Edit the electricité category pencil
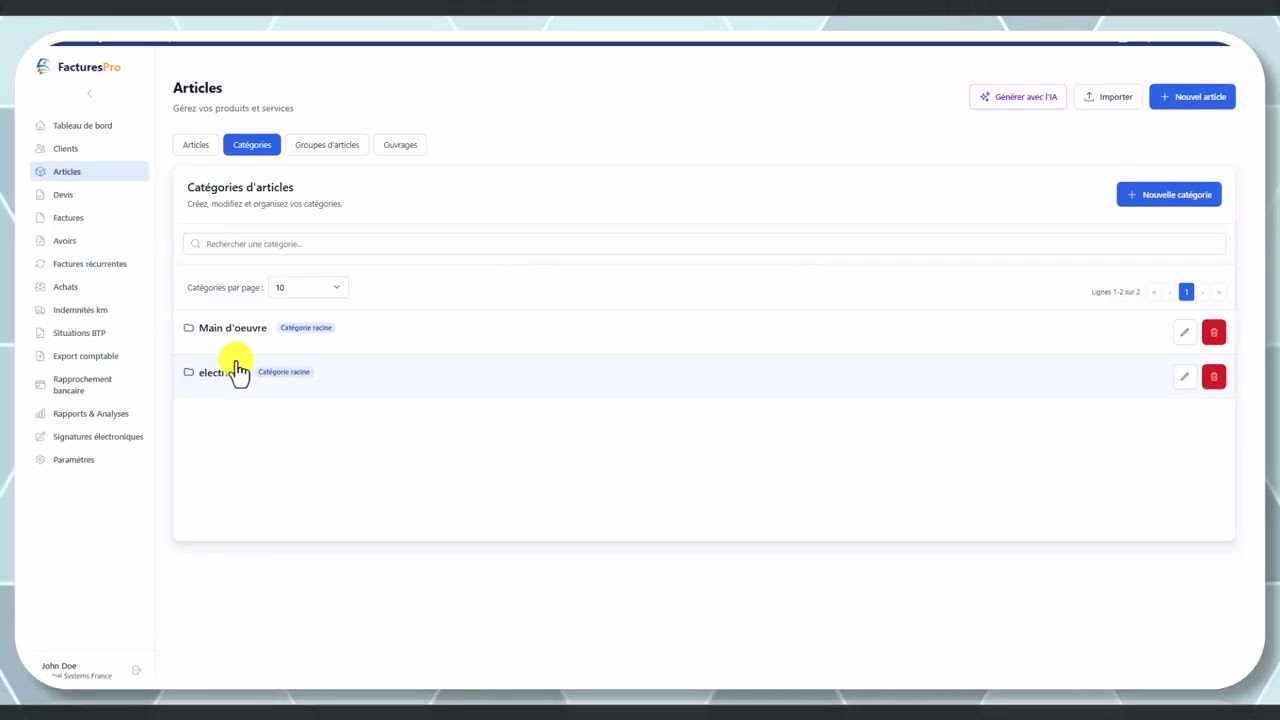Image resolution: width=1280 pixels, height=720 pixels. [x=1184, y=377]
